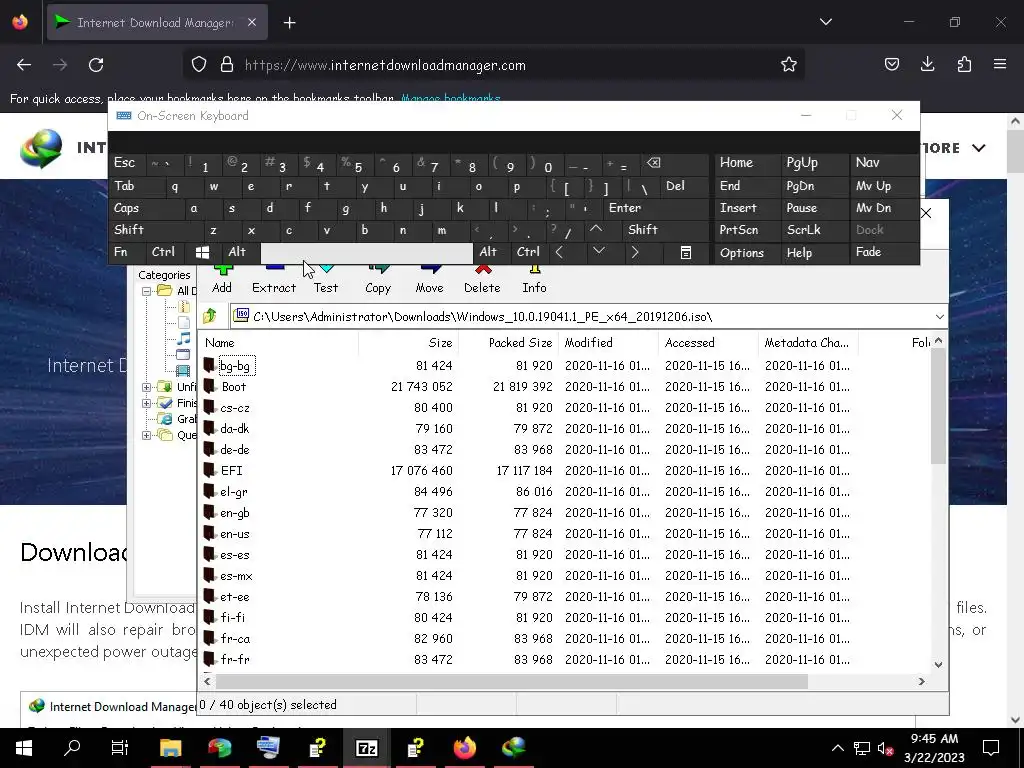Viewport: 1024px width, 768px height.
Task: Open Task View on the taskbar
Action: pyautogui.click(x=120, y=748)
